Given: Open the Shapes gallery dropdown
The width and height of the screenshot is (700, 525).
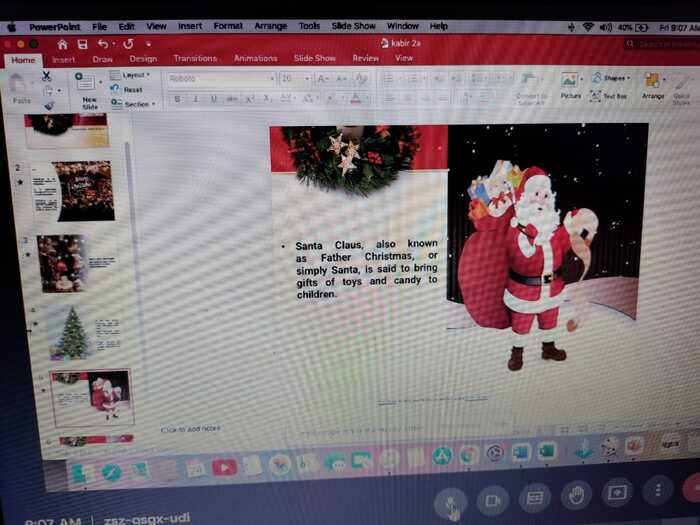Looking at the screenshot, I should pos(611,78).
